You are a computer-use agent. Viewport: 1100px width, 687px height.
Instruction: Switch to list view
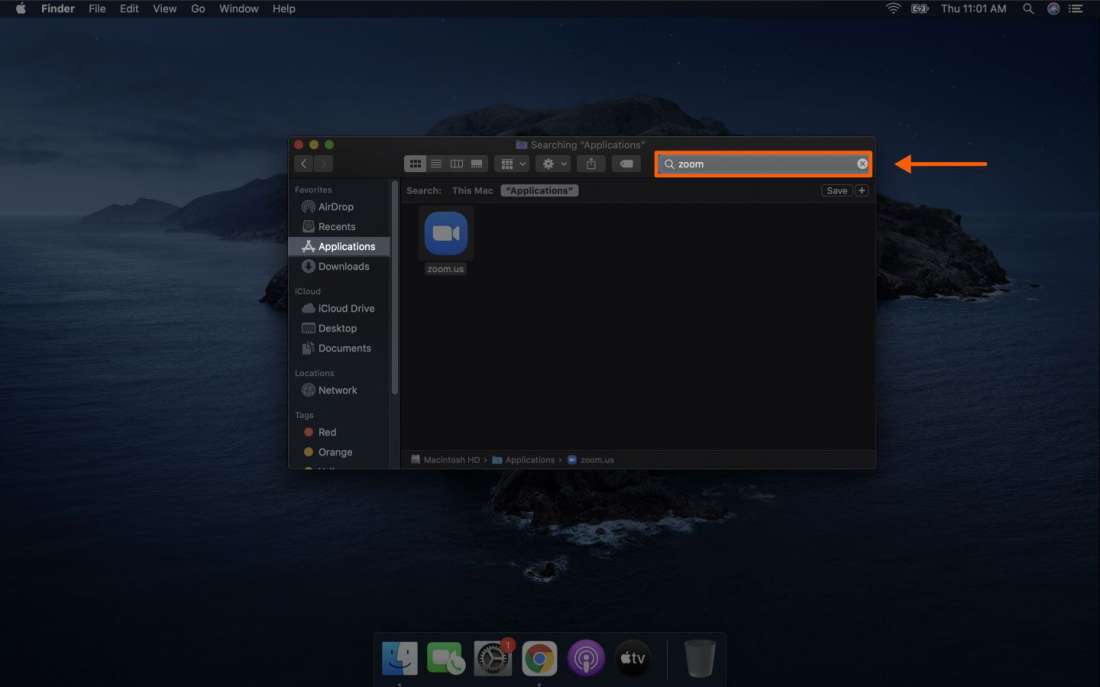(x=436, y=163)
